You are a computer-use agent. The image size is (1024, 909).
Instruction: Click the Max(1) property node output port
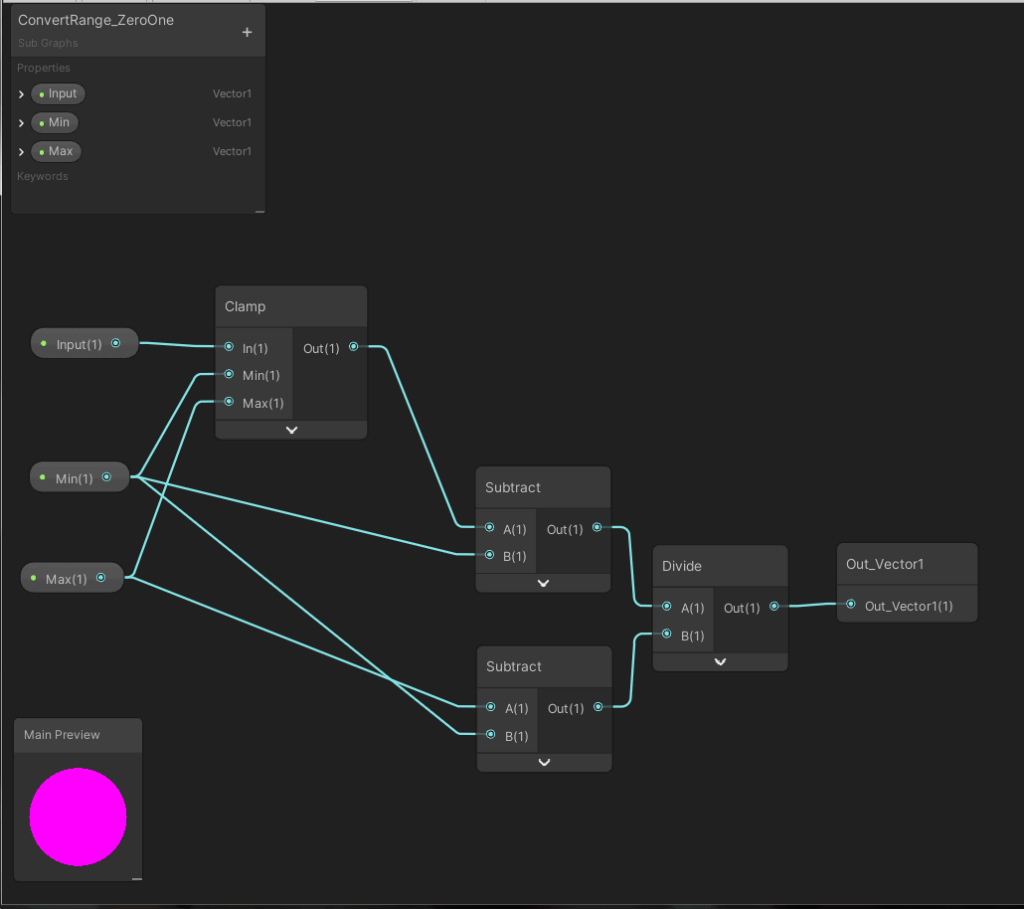tap(102, 578)
